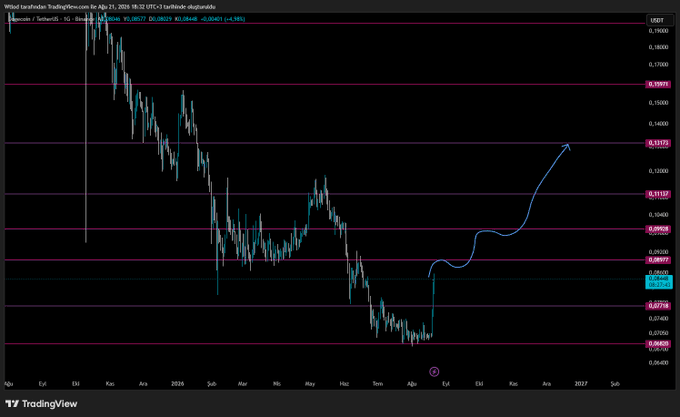The width and height of the screenshot is (680, 417).
Task: Click the first Kas label on time axis
Action: coord(110,384)
